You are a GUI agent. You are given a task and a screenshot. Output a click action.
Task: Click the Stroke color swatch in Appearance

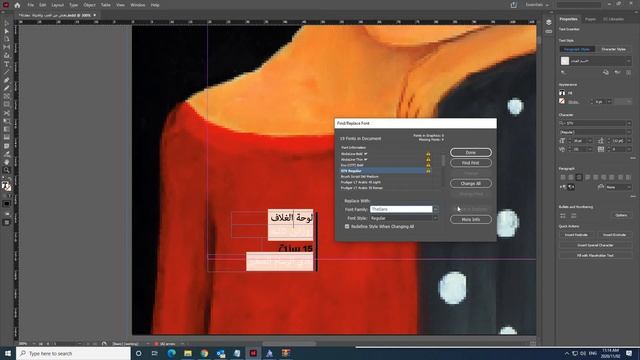point(562,101)
